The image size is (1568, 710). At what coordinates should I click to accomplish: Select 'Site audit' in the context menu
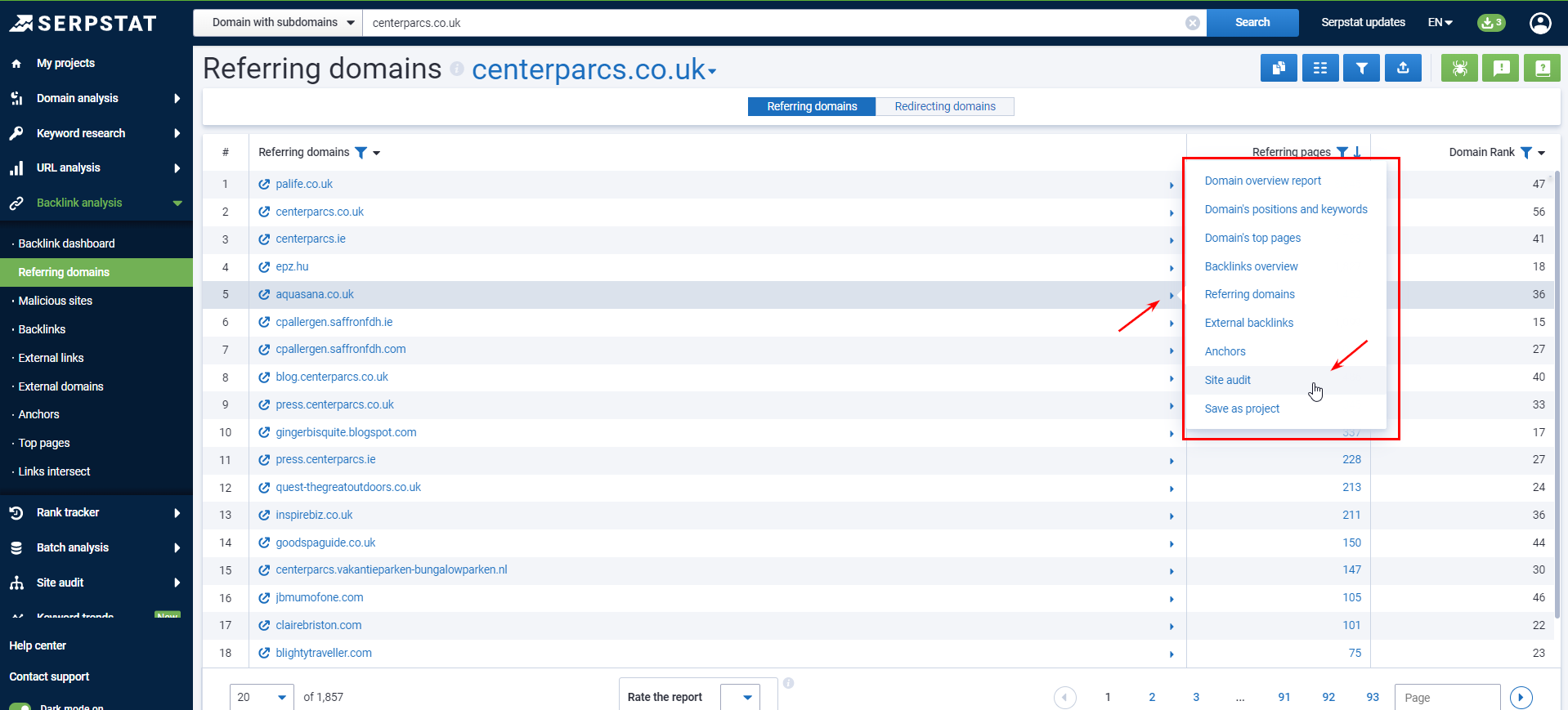[x=1227, y=380]
